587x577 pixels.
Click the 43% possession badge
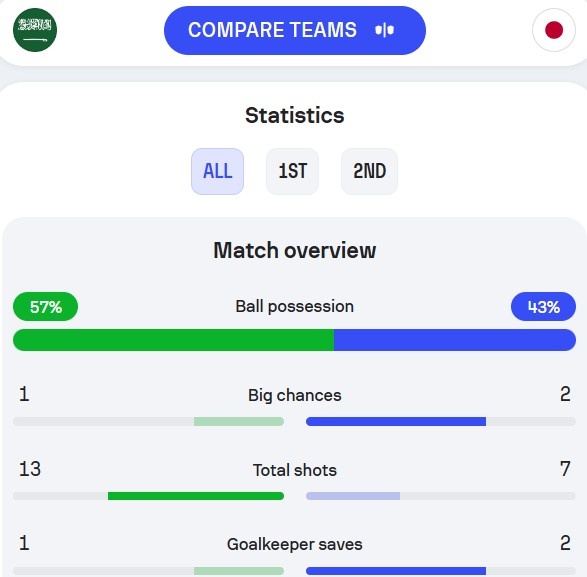coord(543,307)
